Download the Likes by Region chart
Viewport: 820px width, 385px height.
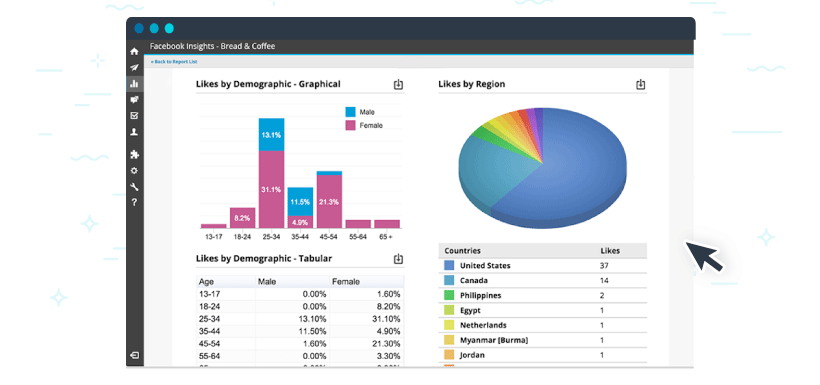[x=641, y=85]
